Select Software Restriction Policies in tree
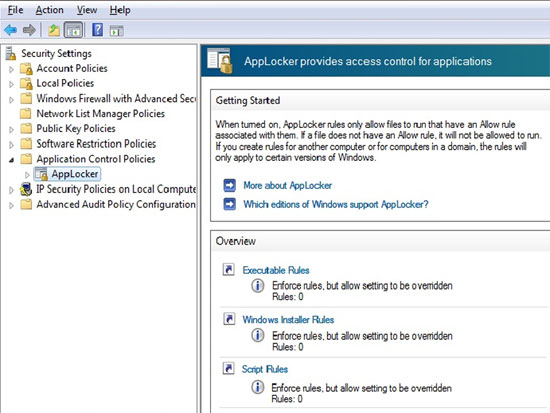Screen dimensions: 550x413 click(x=96, y=144)
